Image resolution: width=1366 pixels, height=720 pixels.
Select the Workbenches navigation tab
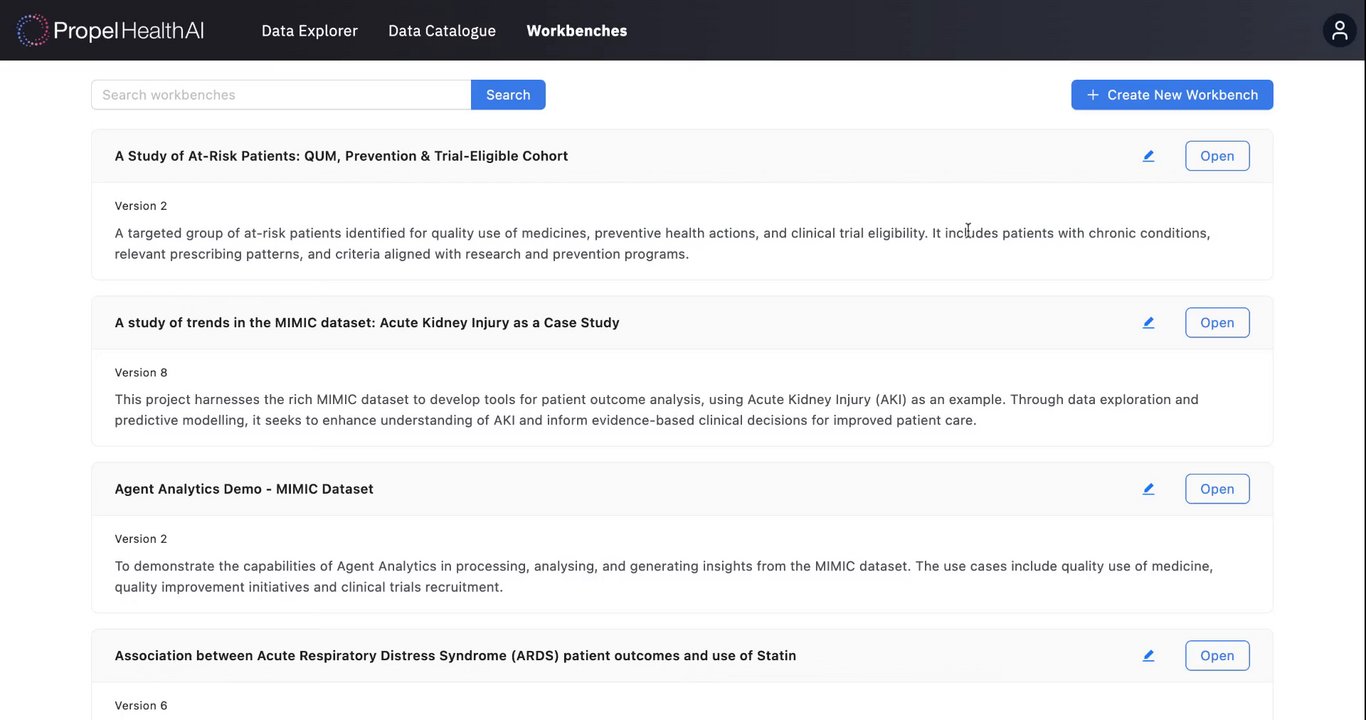tap(577, 30)
